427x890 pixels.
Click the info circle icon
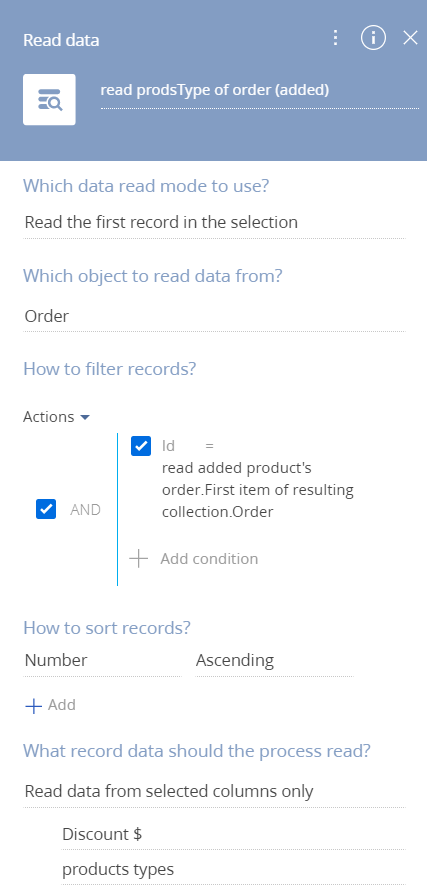(x=373, y=38)
